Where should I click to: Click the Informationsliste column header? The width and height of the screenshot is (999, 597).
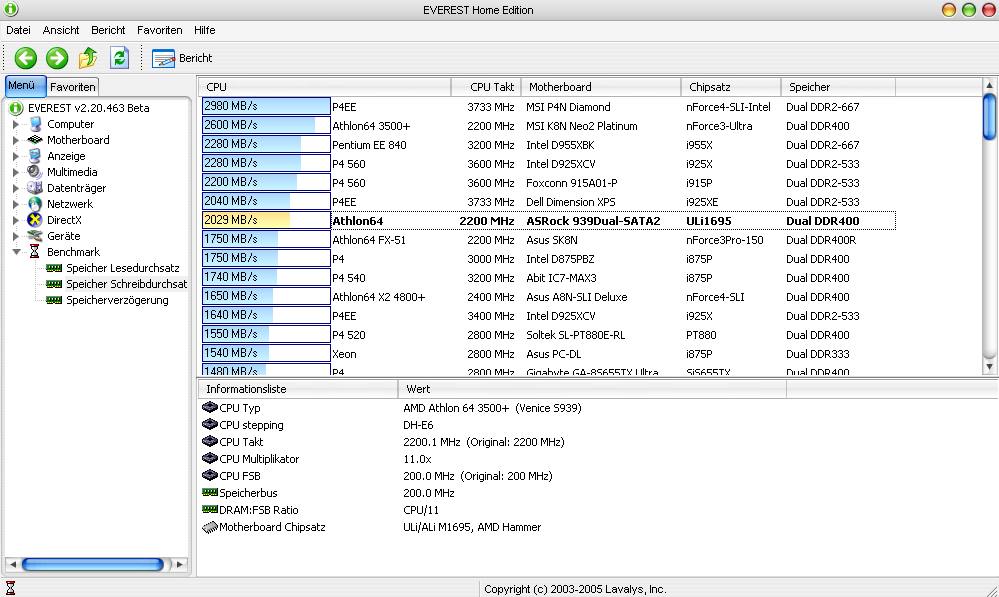[x=298, y=389]
